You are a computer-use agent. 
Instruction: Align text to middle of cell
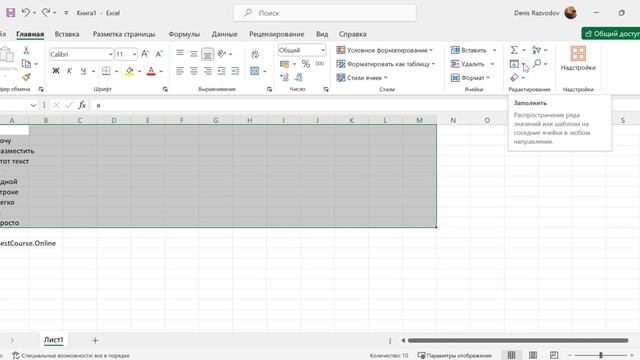point(194,53)
